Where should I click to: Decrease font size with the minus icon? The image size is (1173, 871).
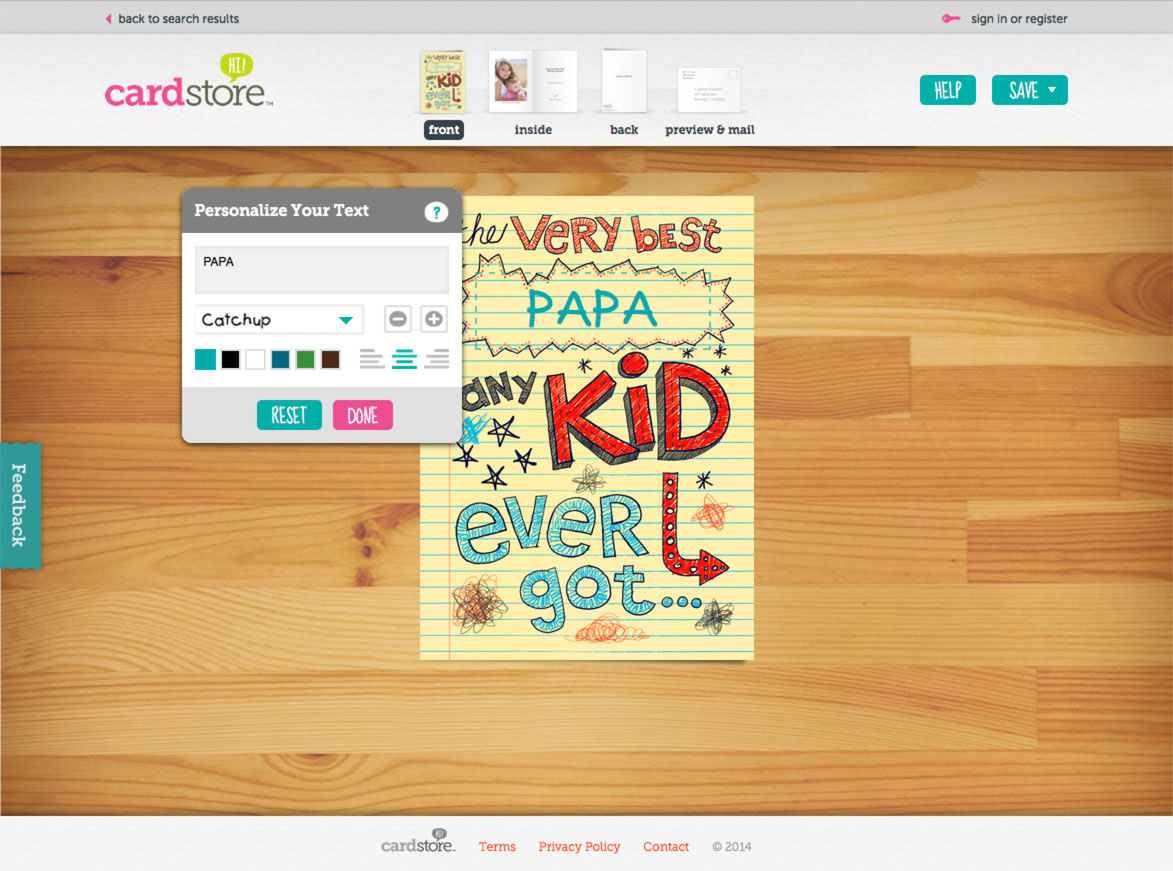tap(397, 318)
